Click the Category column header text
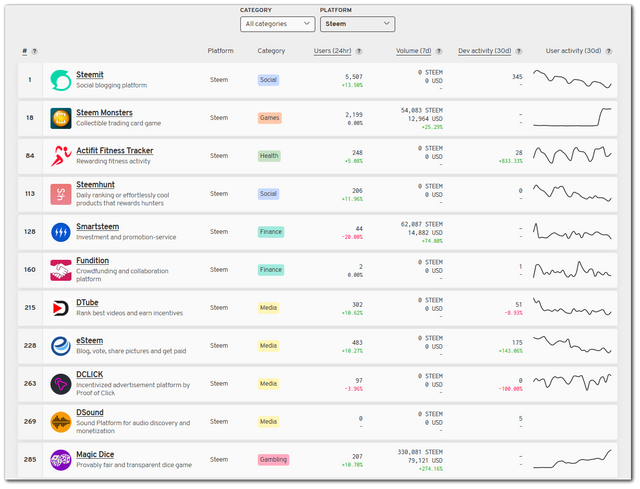 pyautogui.click(x=271, y=51)
